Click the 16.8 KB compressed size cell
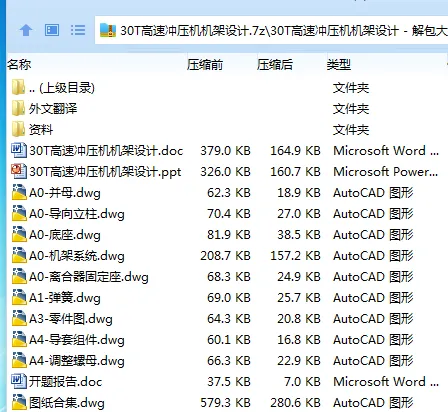 (299, 340)
